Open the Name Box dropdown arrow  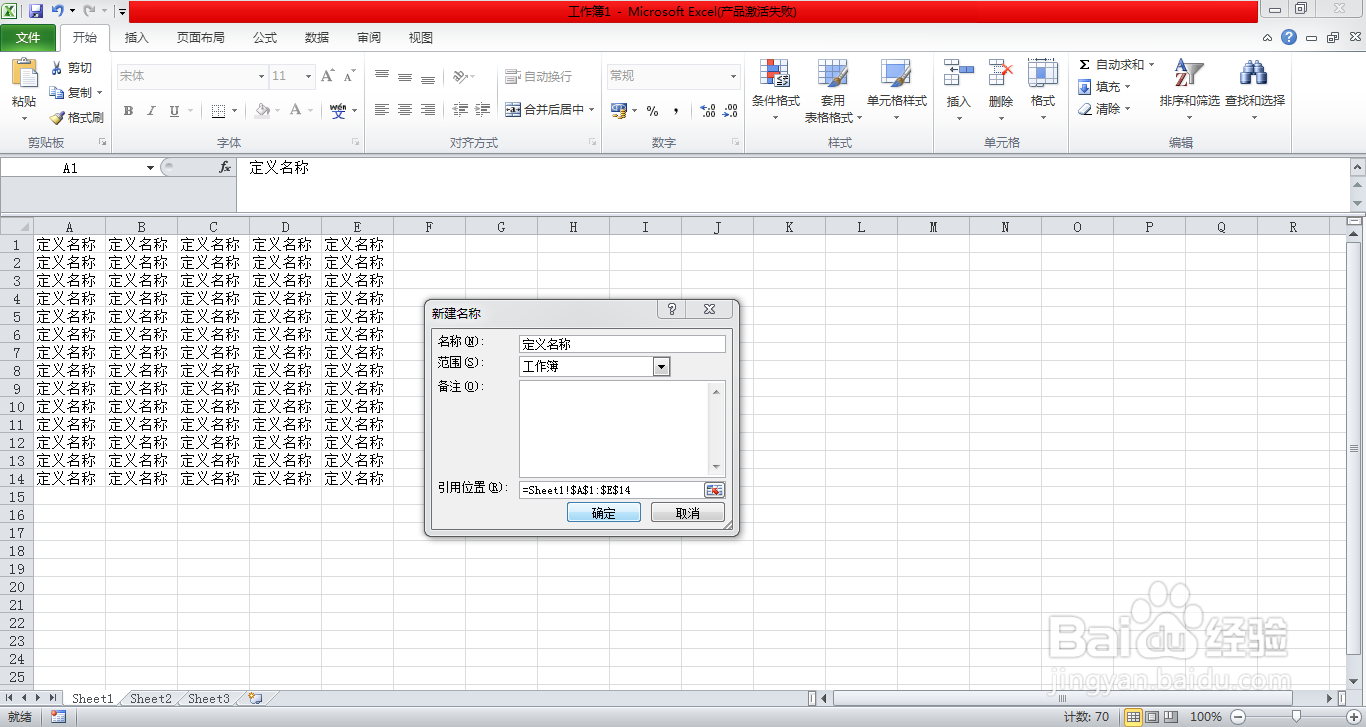(x=151, y=168)
